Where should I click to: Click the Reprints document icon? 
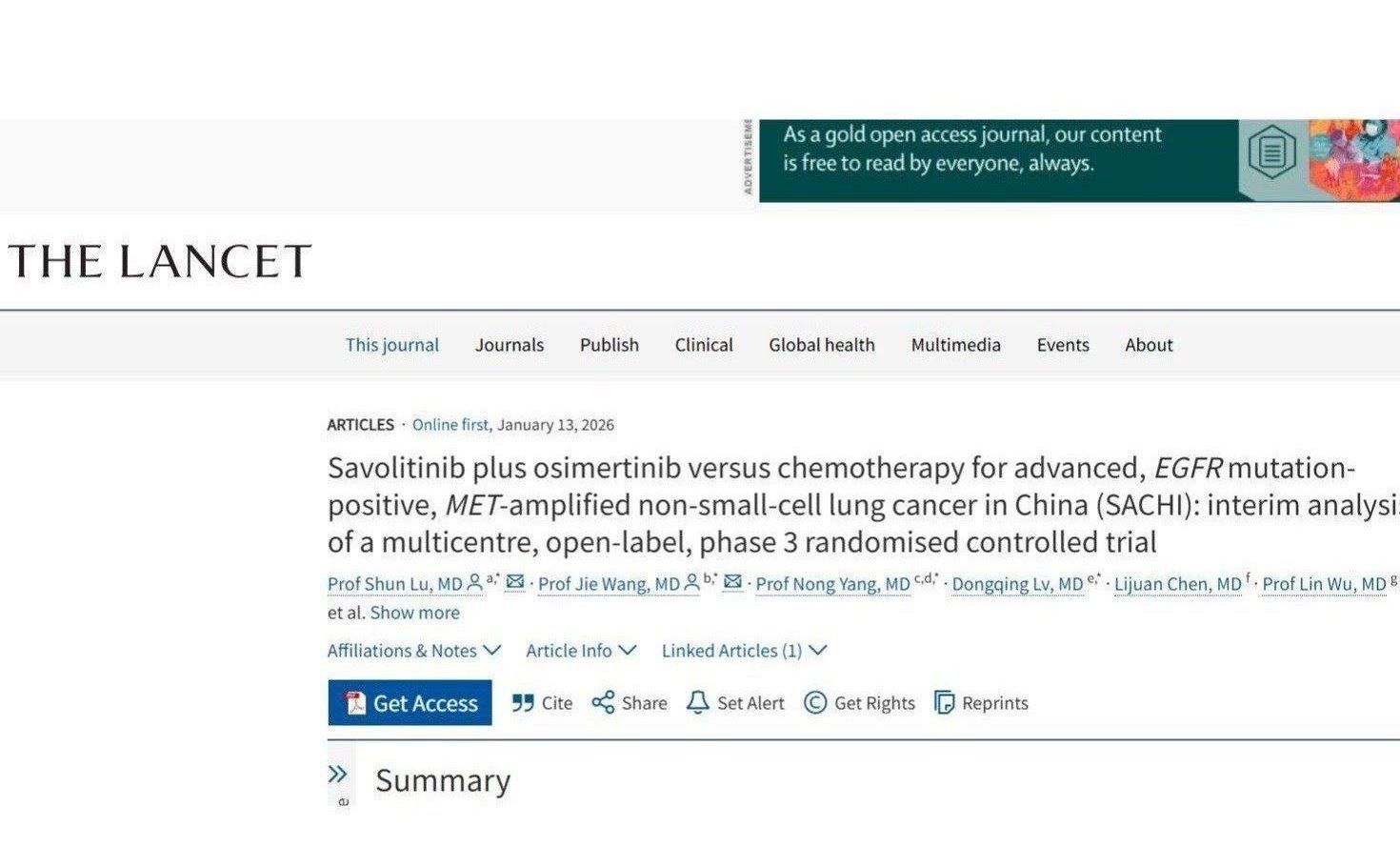click(944, 703)
